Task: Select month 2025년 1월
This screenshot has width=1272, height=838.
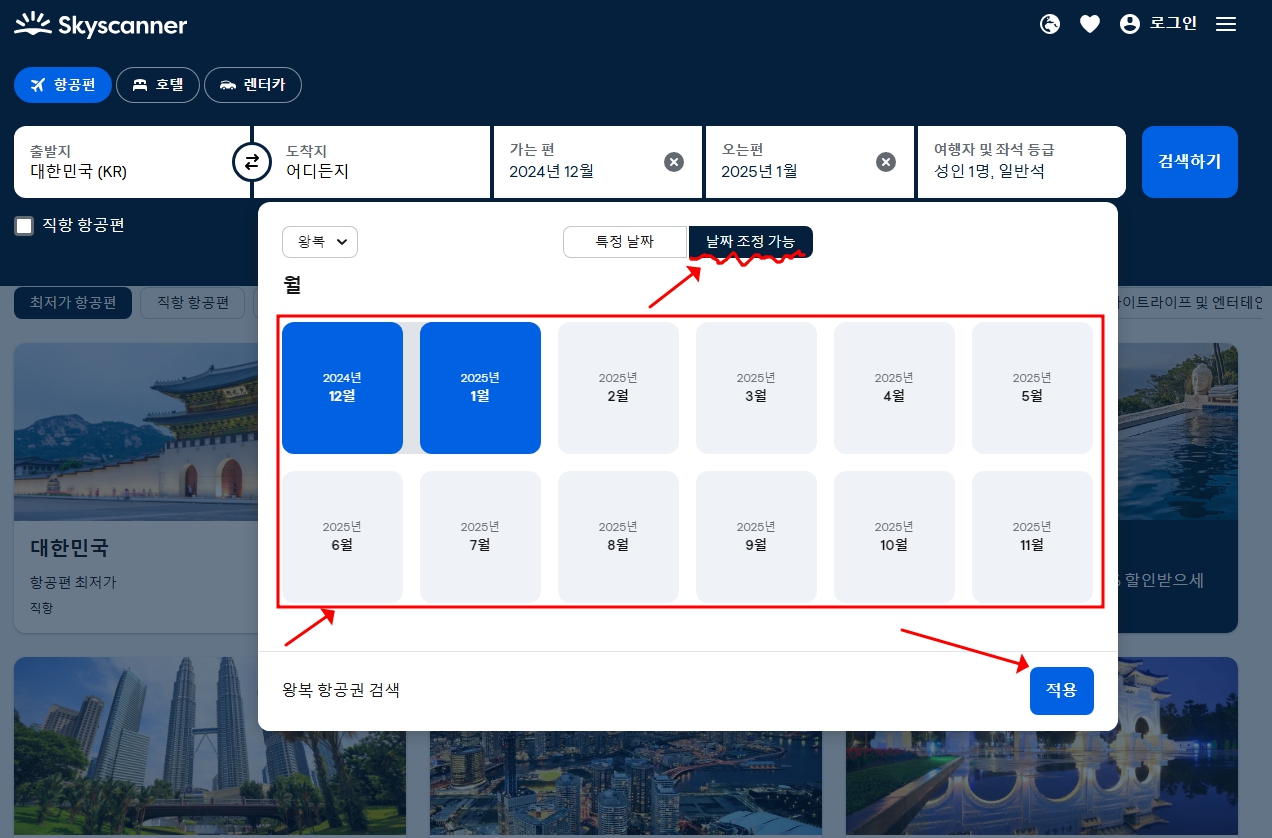Action: [x=480, y=388]
